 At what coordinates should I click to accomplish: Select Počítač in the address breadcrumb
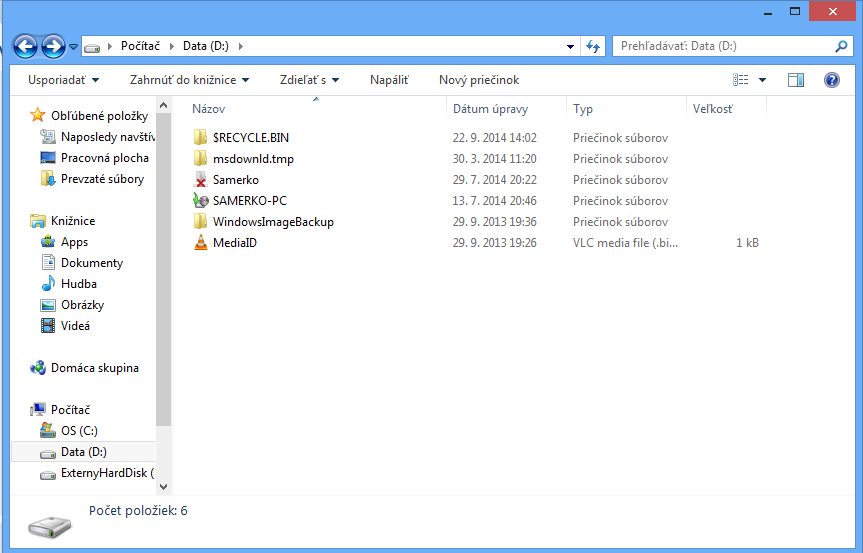140,46
